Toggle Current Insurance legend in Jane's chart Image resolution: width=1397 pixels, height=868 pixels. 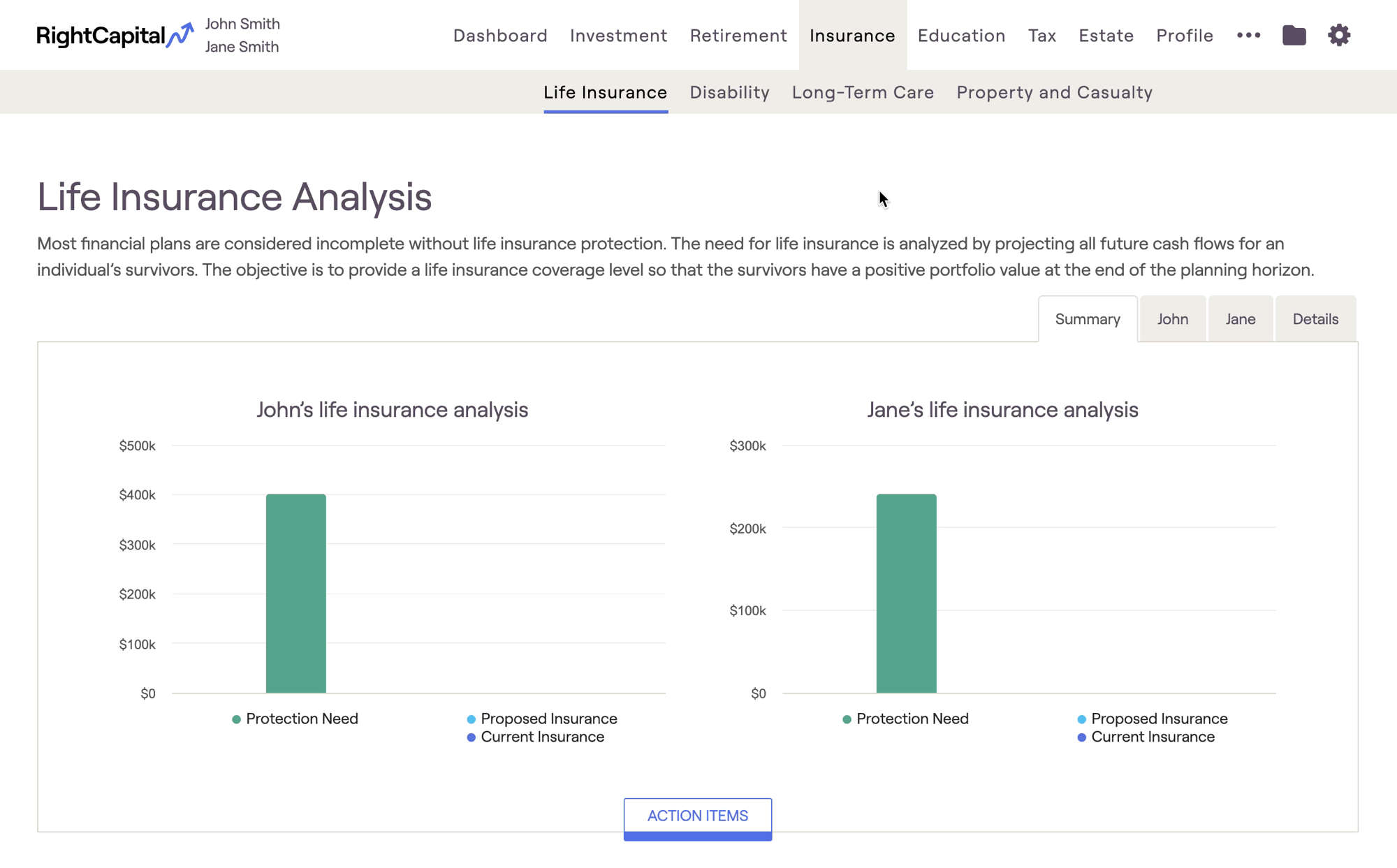pyautogui.click(x=1146, y=737)
